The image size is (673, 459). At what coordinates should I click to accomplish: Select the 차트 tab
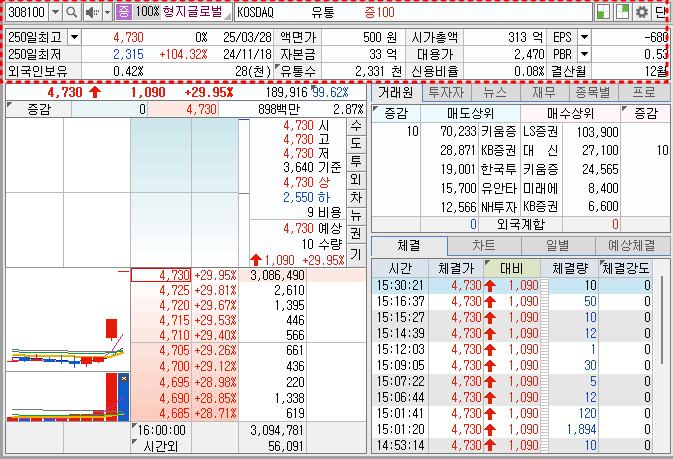click(484, 246)
